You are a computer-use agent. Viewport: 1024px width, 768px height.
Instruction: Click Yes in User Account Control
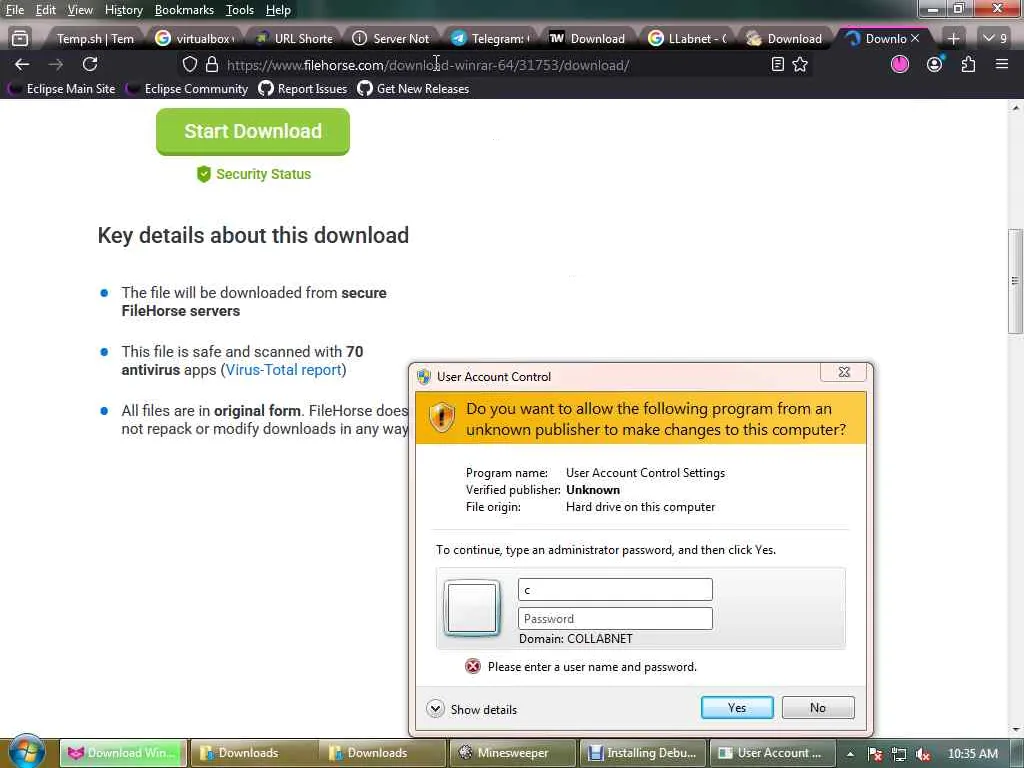click(737, 707)
